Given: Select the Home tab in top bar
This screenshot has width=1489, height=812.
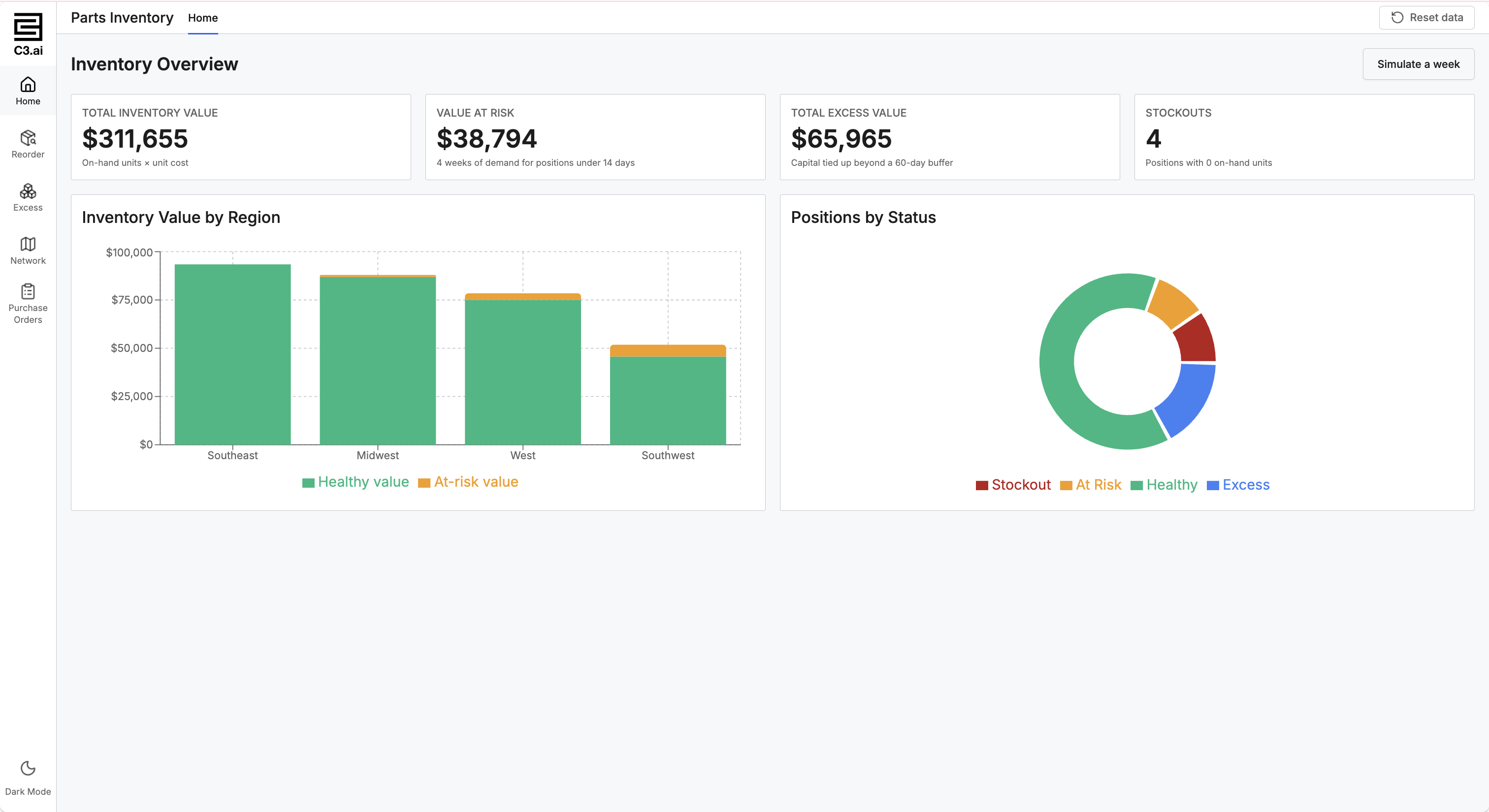Looking at the screenshot, I should [203, 18].
